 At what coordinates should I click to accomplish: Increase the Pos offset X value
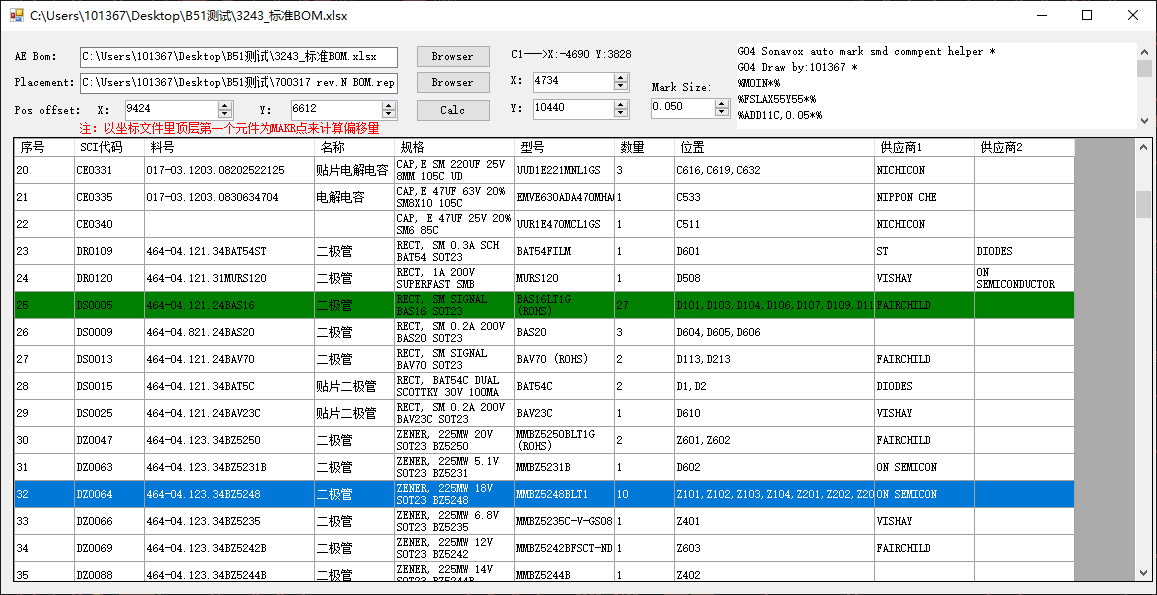coord(226,105)
